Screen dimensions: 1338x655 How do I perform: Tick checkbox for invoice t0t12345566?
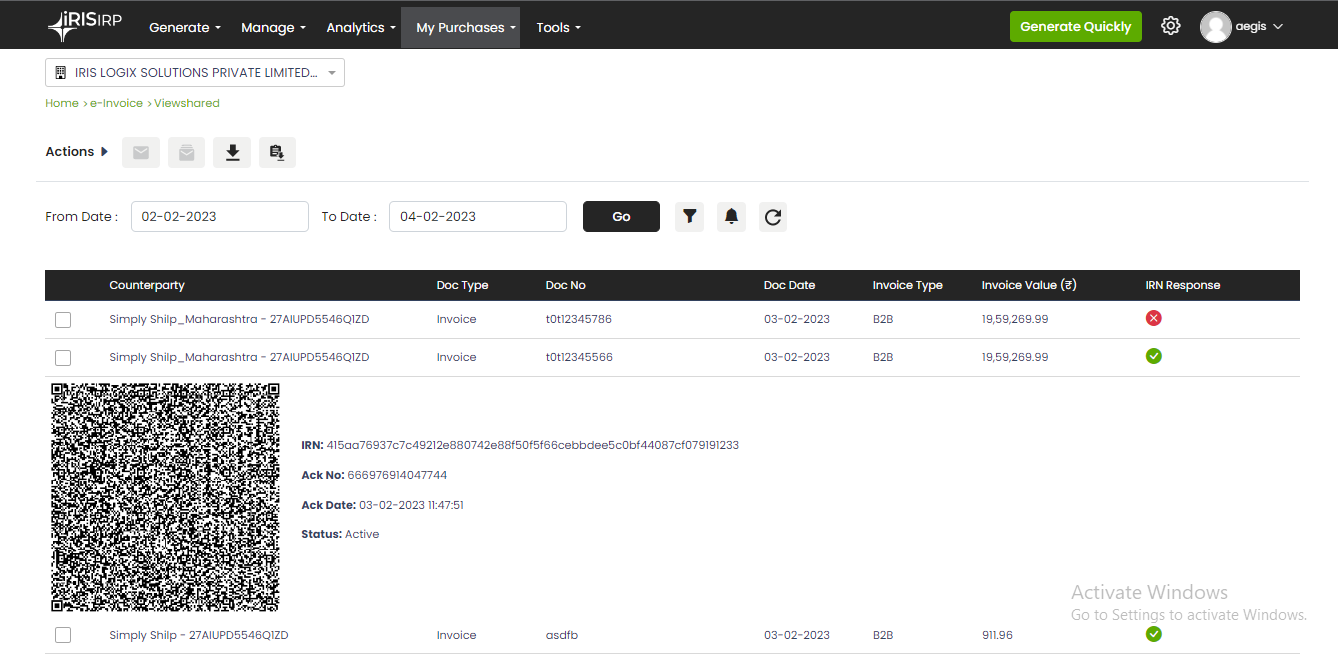pos(63,358)
